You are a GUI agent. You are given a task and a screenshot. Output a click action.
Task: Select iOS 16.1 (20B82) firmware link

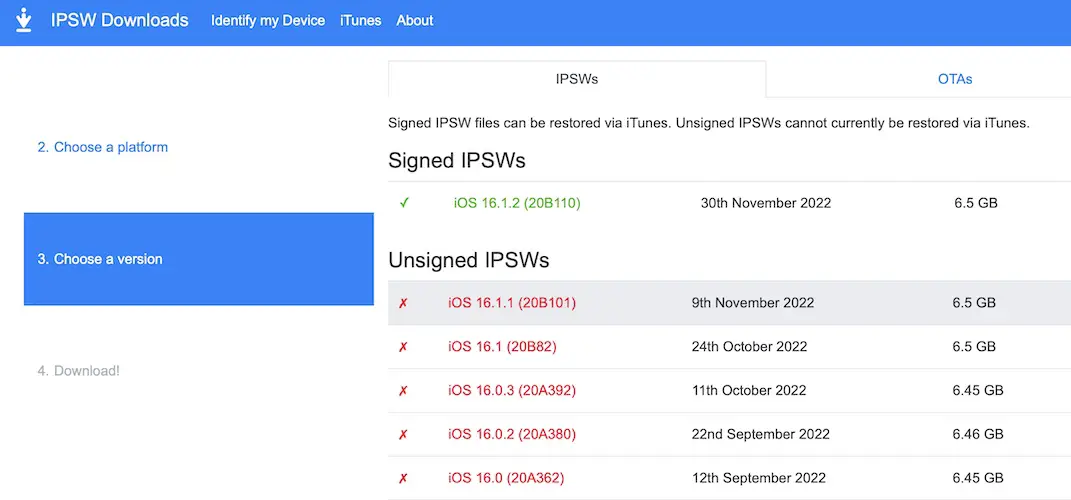point(502,347)
